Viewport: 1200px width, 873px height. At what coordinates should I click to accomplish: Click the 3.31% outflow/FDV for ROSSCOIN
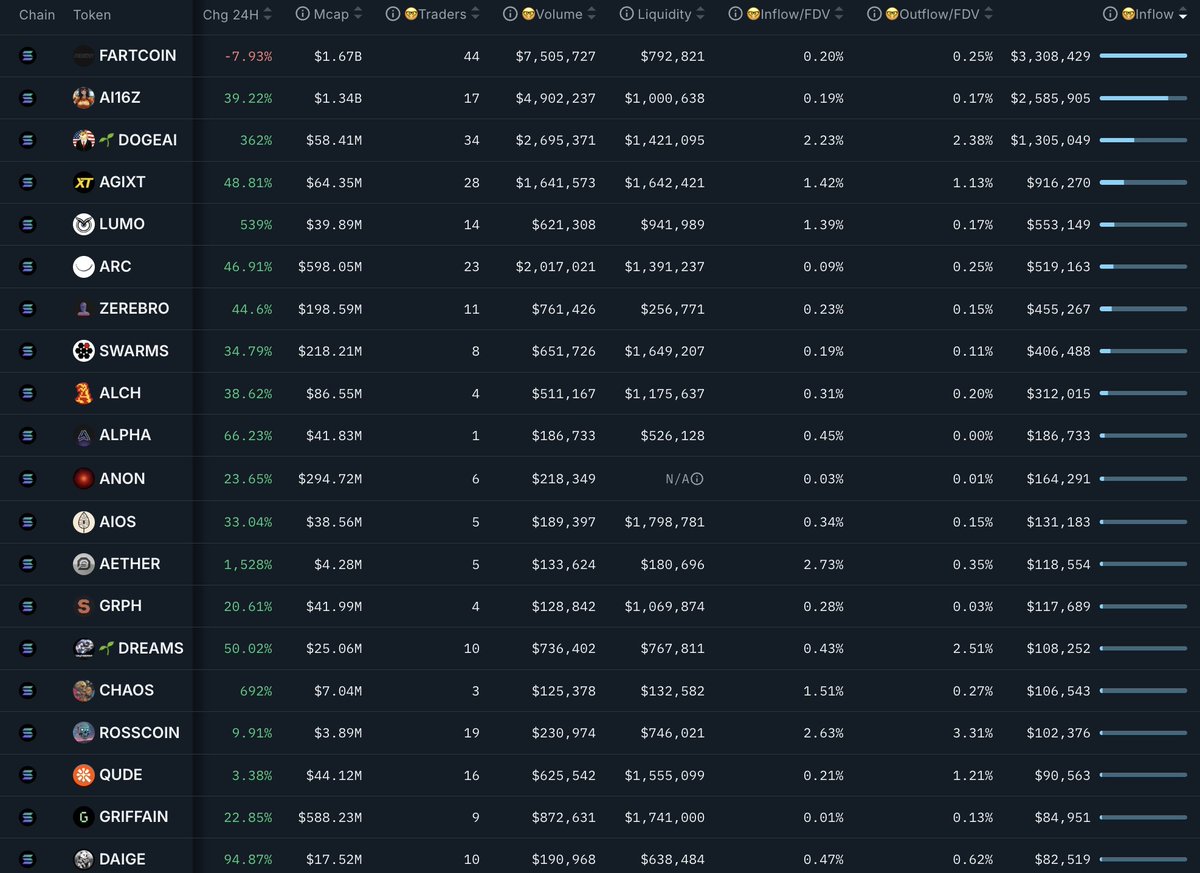tap(972, 733)
